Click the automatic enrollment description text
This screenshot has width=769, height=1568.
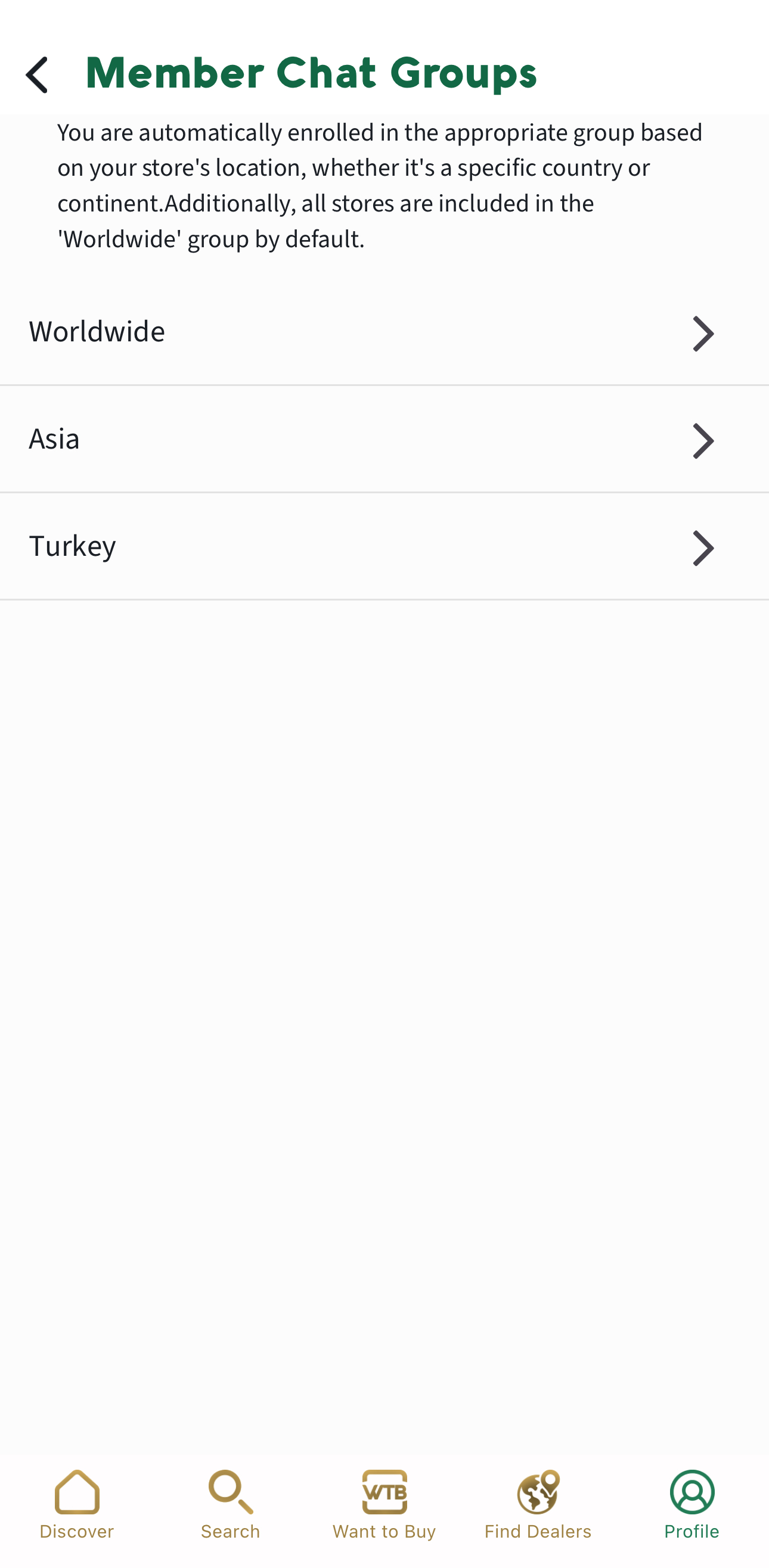pyautogui.click(x=380, y=186)
